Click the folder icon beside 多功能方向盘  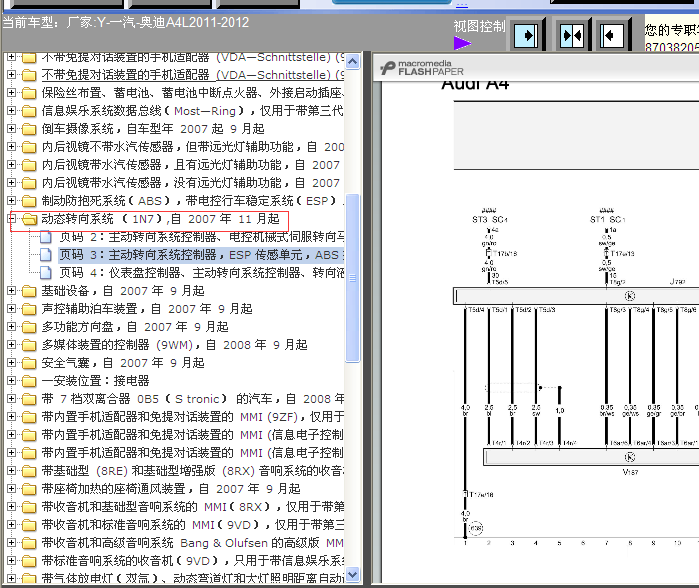[29, 327]
